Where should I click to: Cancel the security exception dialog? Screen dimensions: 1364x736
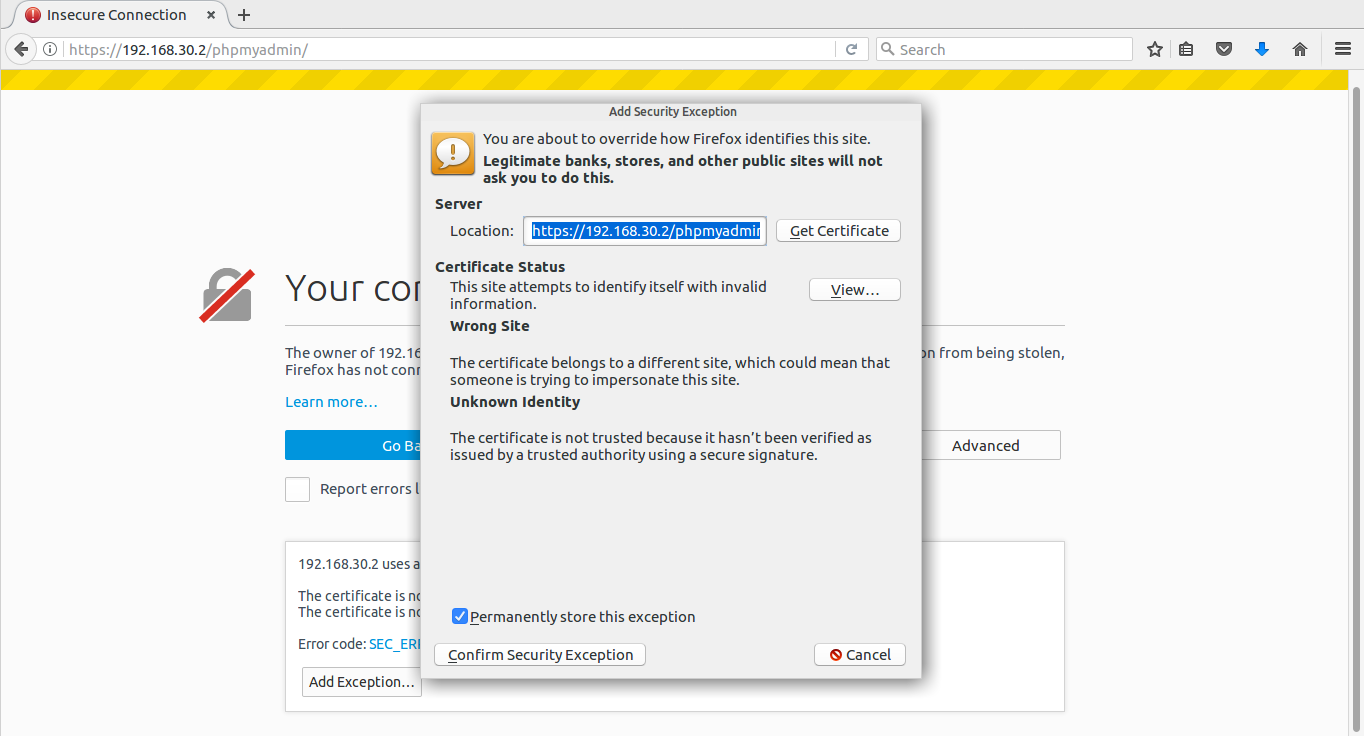pos(860,655)
